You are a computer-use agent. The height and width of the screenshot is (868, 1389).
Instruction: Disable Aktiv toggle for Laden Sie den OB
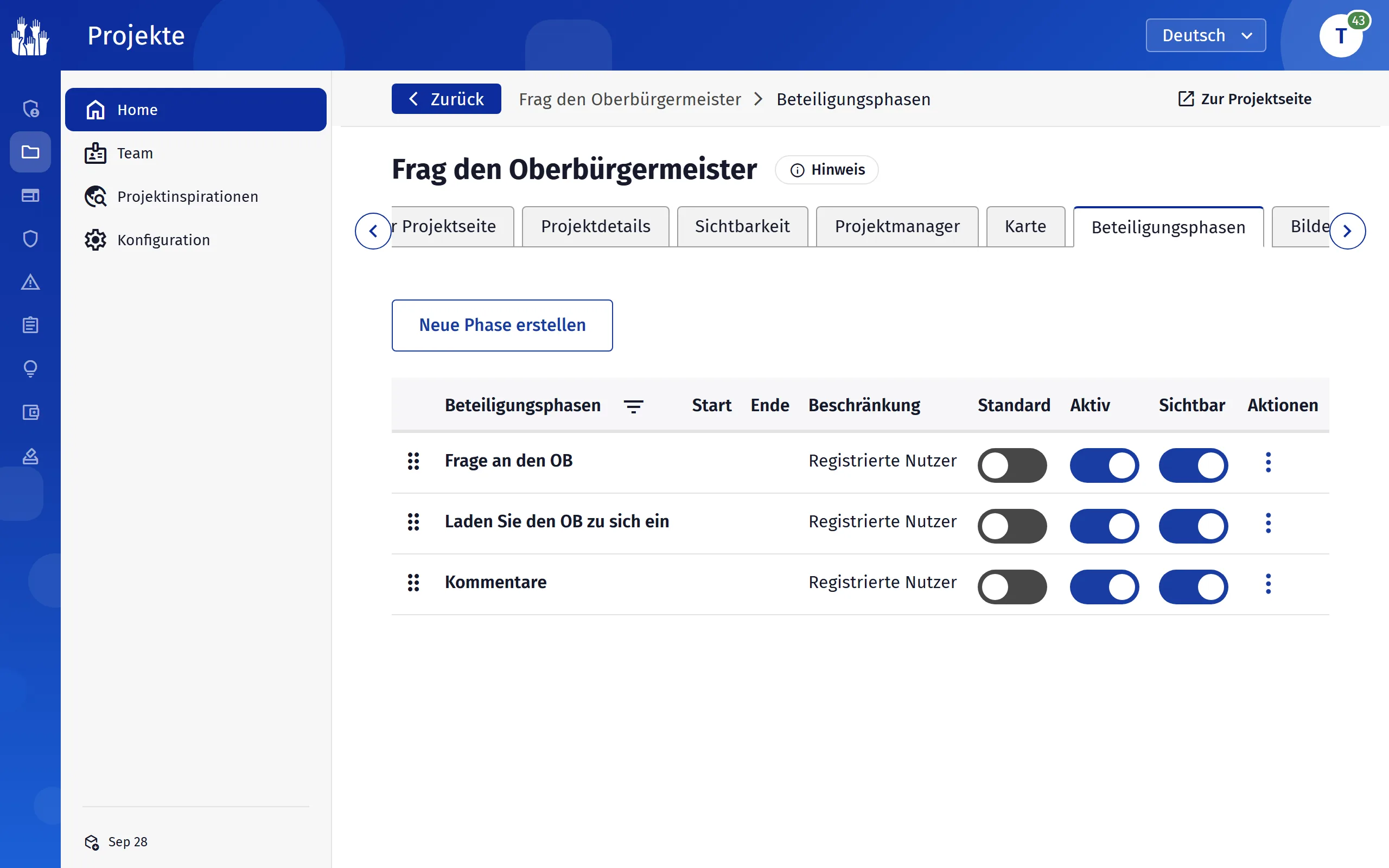1104,526
